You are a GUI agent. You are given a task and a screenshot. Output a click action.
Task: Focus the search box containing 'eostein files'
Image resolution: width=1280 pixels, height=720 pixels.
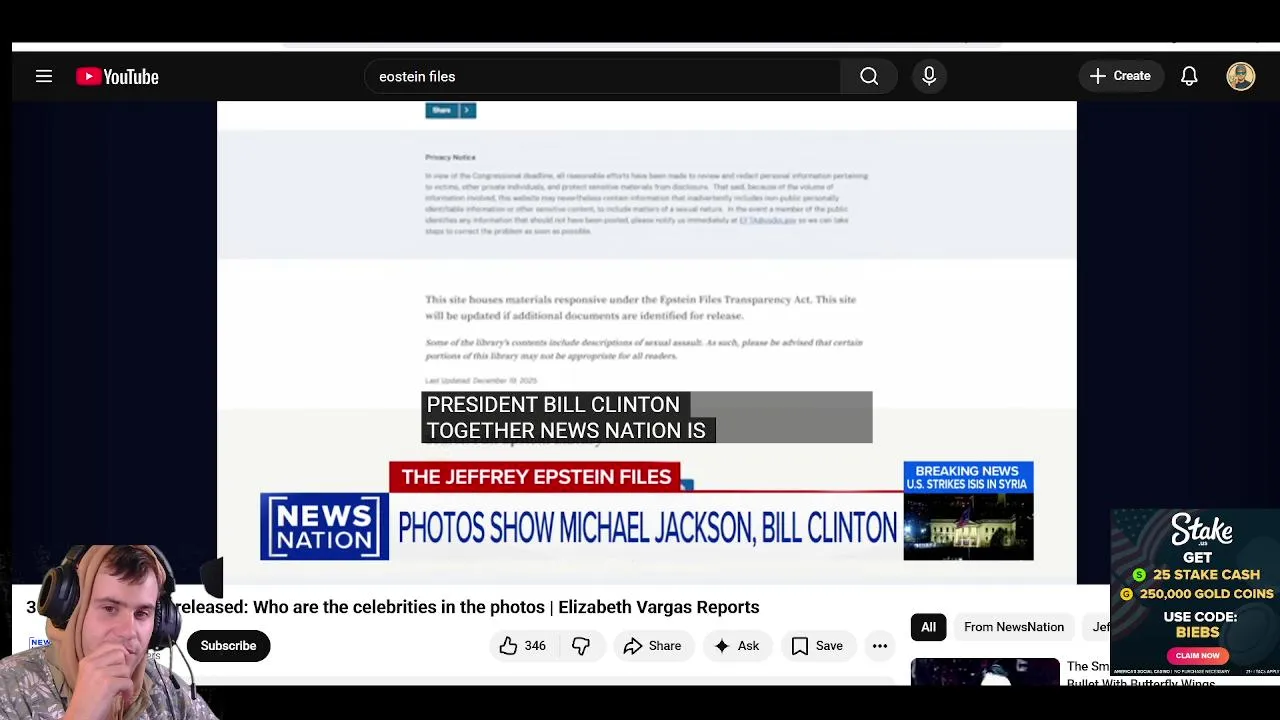point(603,76)
